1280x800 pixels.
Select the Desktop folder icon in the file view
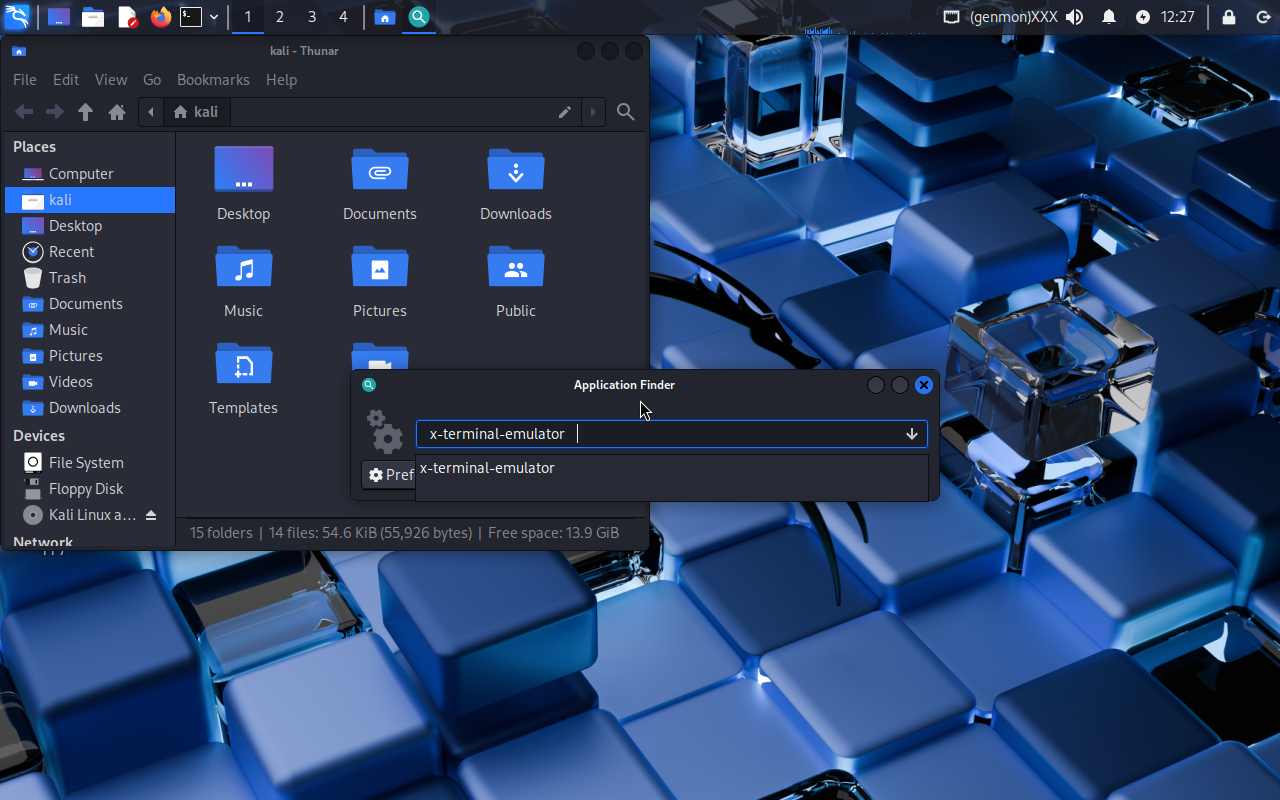click(244, 170)
